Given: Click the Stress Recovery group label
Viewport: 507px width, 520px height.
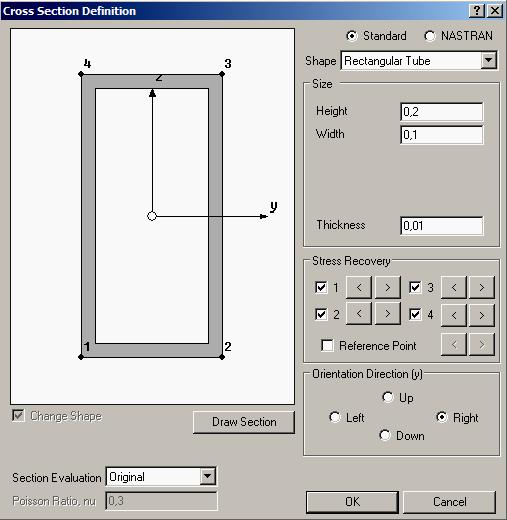Looking at the screenshot, I should 351,261.
